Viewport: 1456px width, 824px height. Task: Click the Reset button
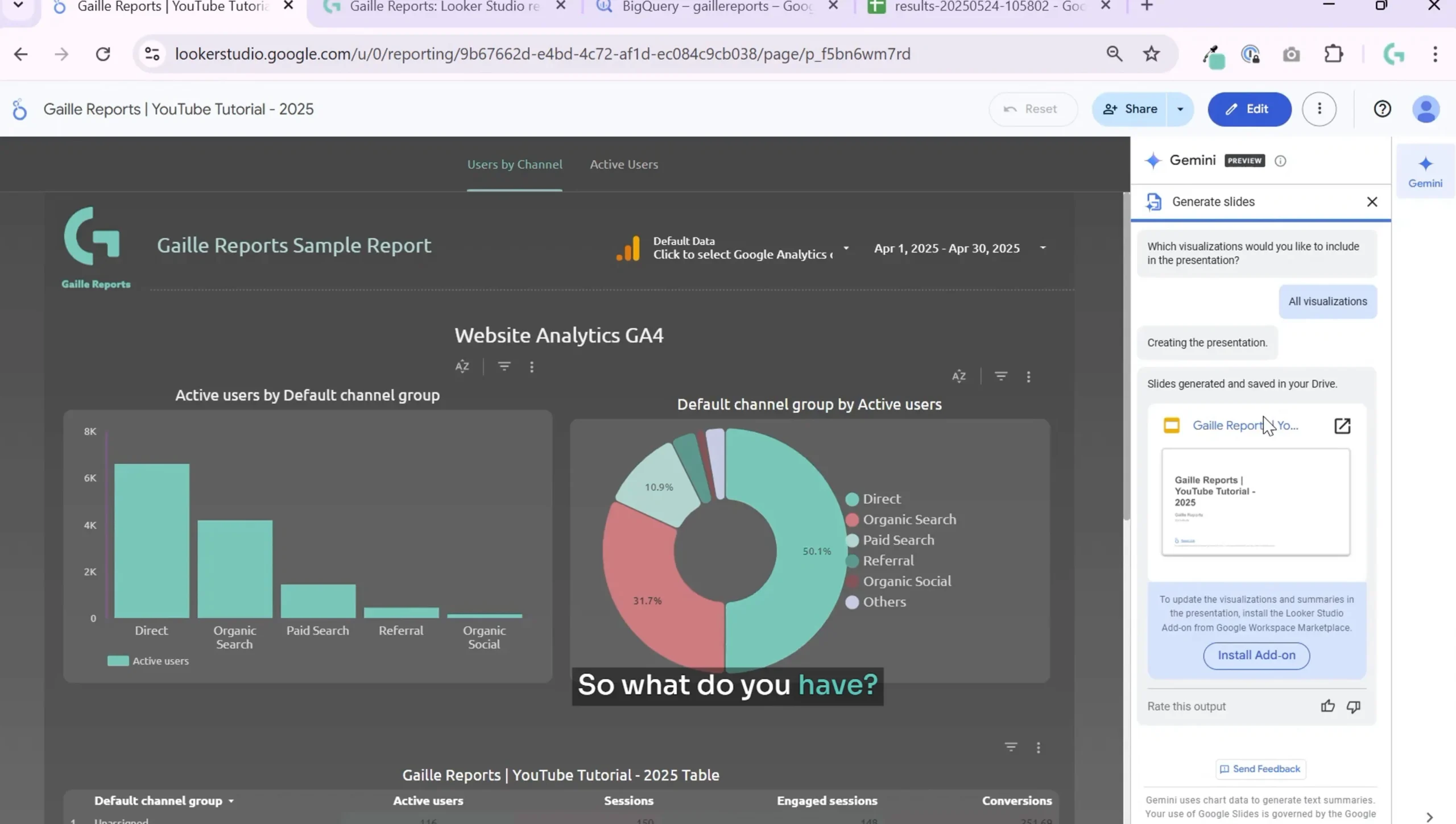coord(1033,109)
